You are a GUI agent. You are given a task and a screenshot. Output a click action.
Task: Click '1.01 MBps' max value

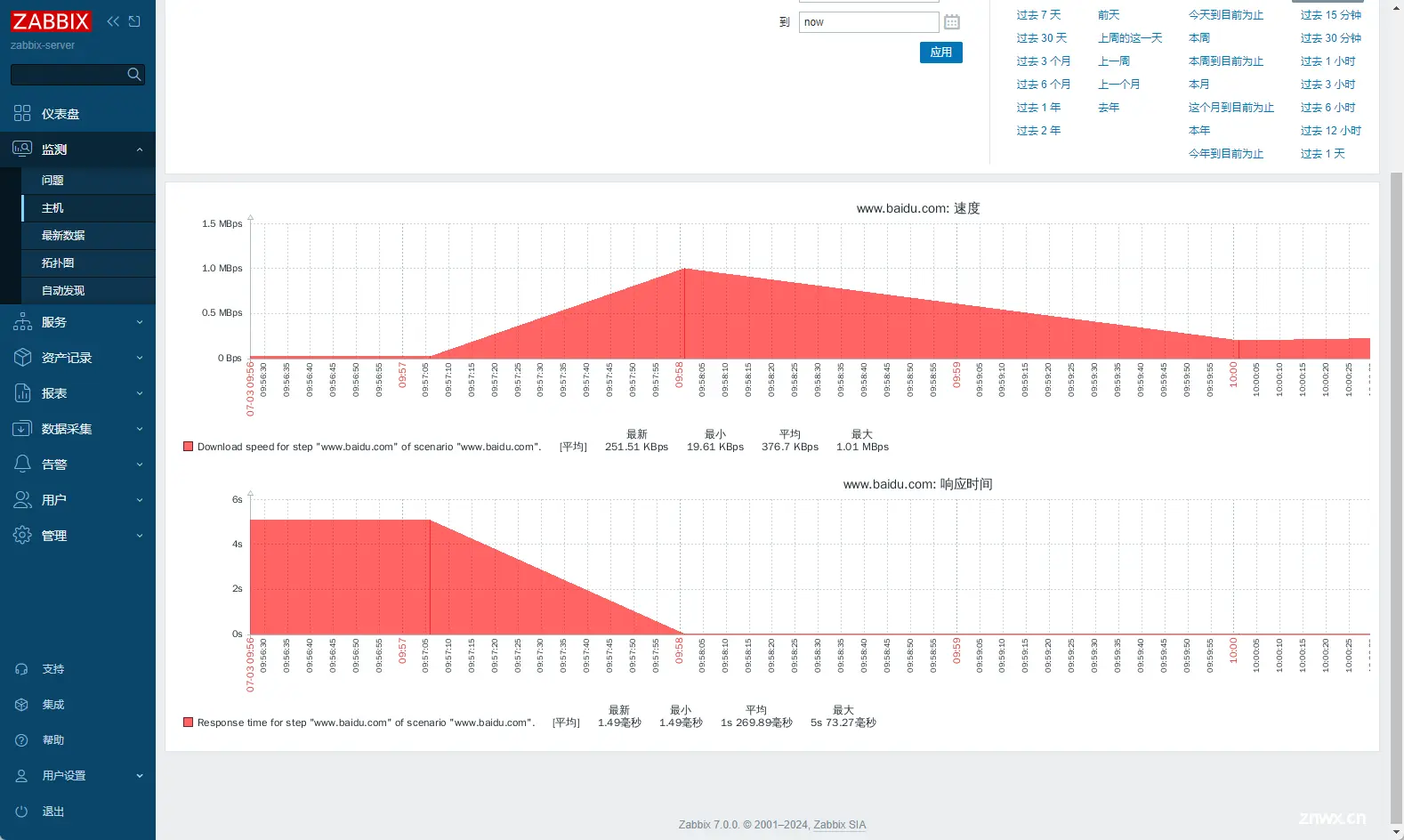point(862,447)
